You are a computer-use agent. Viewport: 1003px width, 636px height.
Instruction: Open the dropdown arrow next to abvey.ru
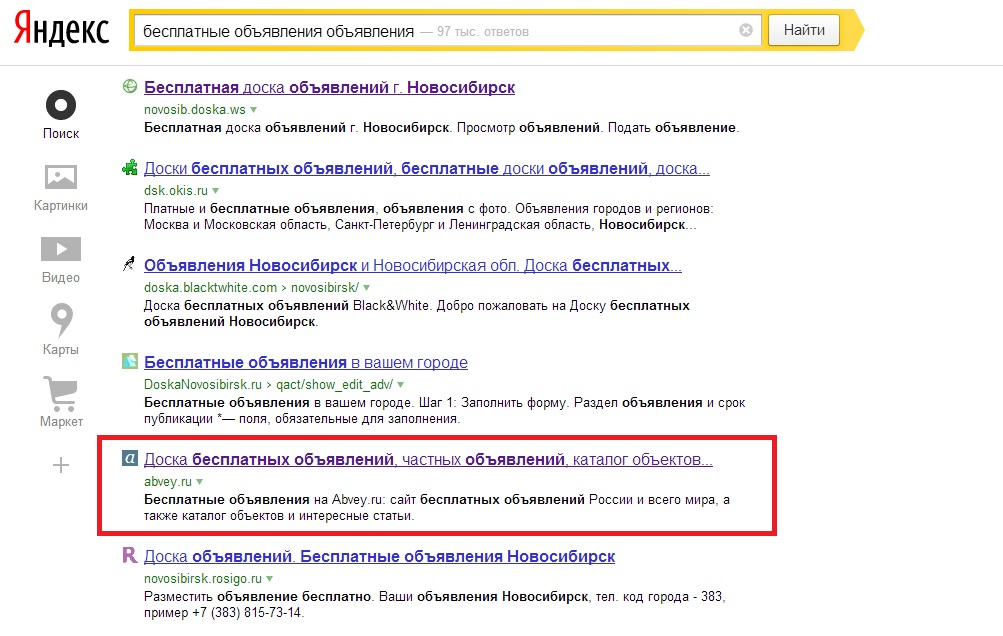[200, 481]
